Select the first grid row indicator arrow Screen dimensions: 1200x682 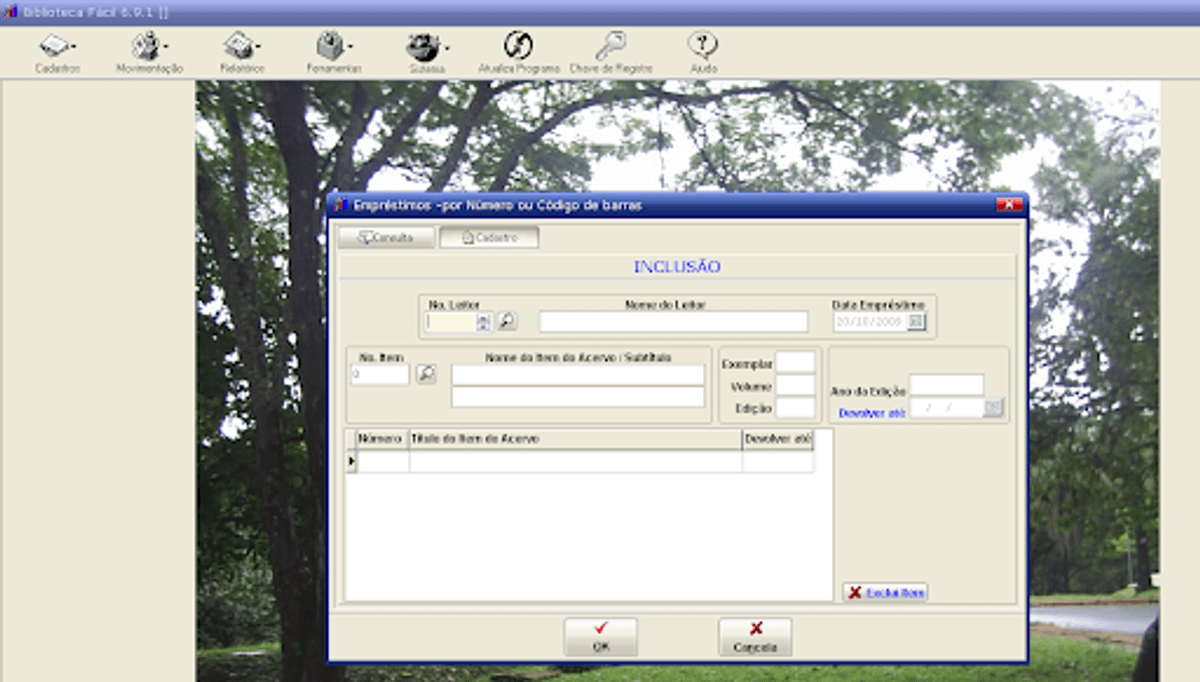[x=351, y=461]
